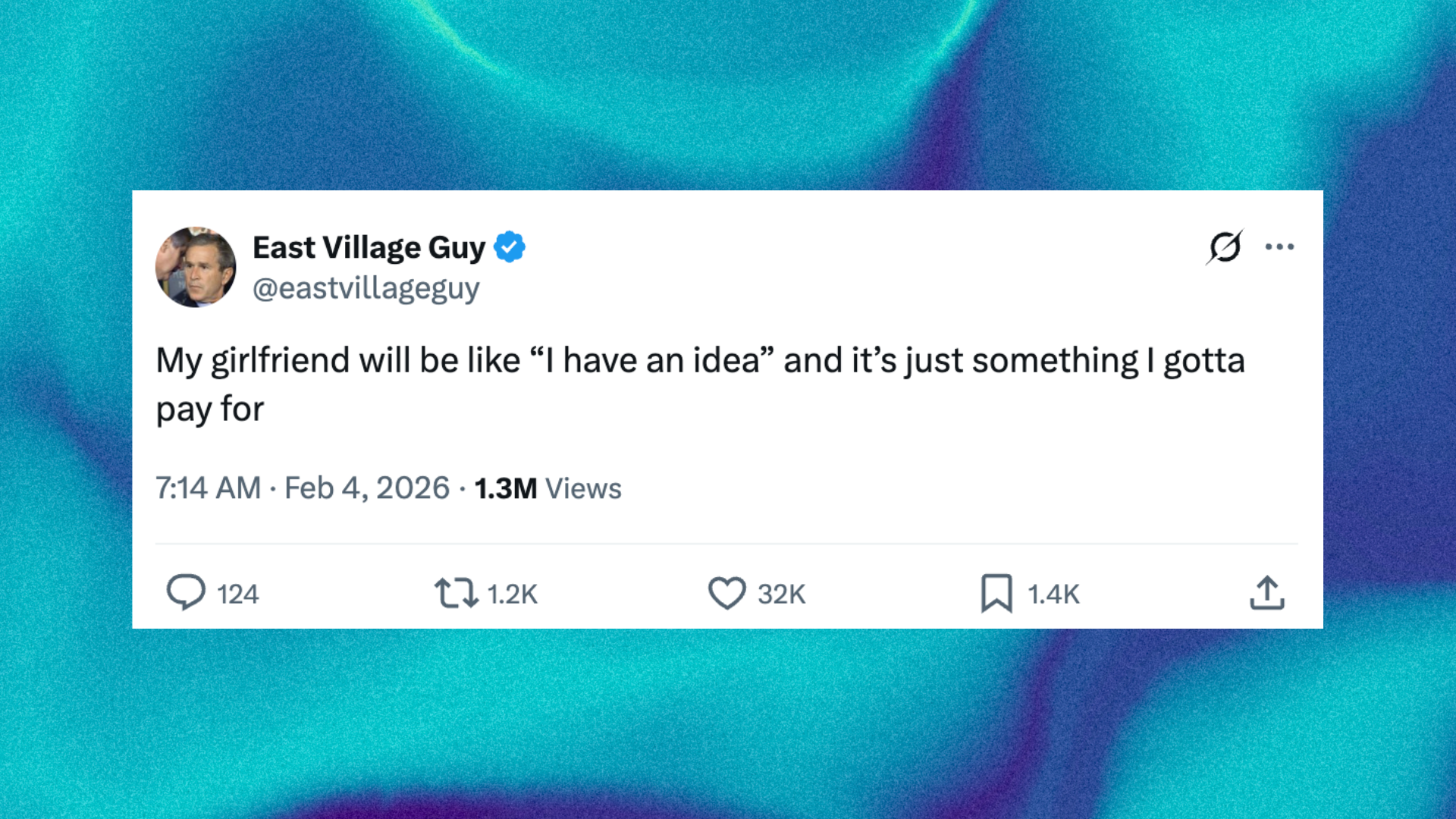
Task: Click the reply speech bubble icon
Action: coord(186,592)
